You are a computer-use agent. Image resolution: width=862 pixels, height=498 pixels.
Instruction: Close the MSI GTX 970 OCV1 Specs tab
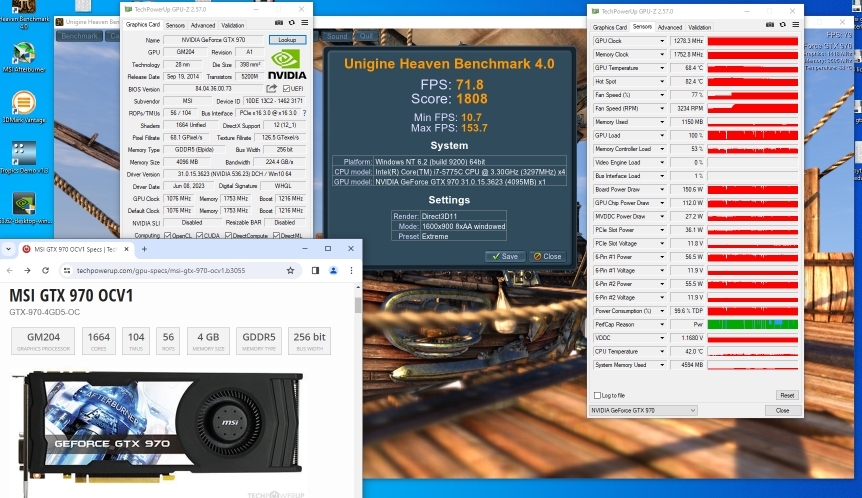pos(126,249)
